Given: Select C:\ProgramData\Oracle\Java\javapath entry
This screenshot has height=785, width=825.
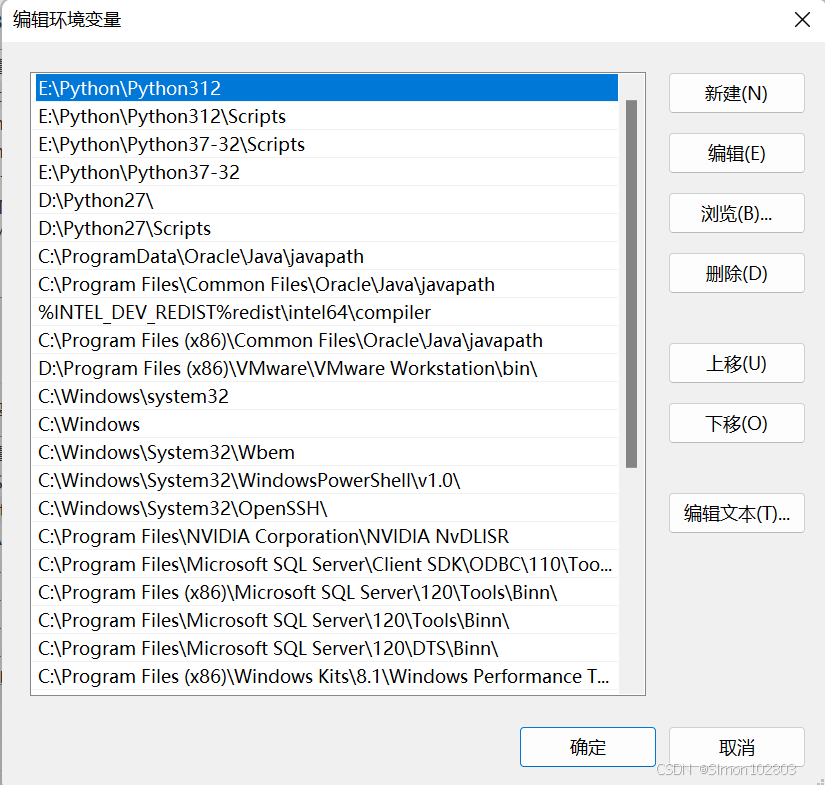Looking at the screenshot, I should tap(327, 256).
